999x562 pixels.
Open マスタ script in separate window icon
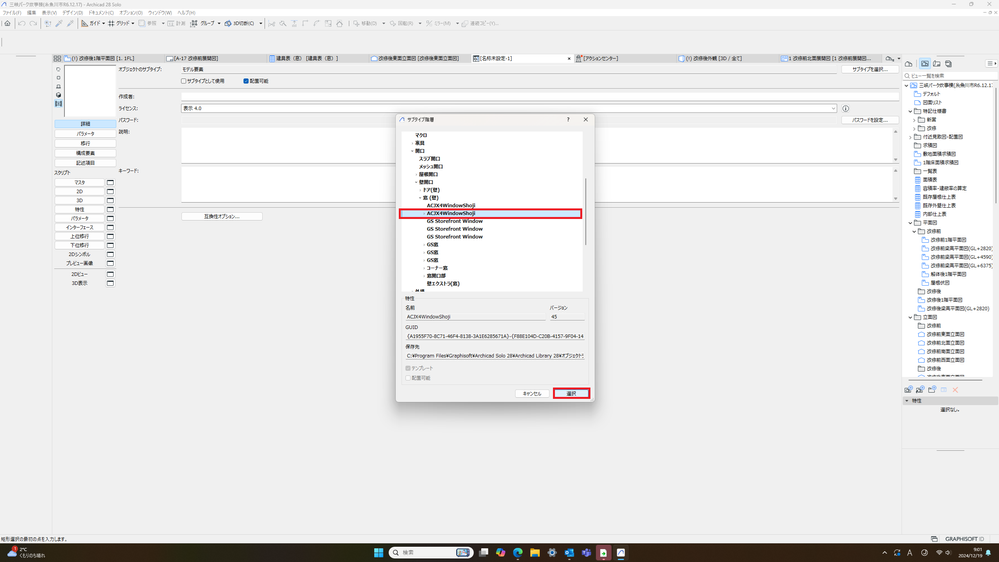pos(110,182)
